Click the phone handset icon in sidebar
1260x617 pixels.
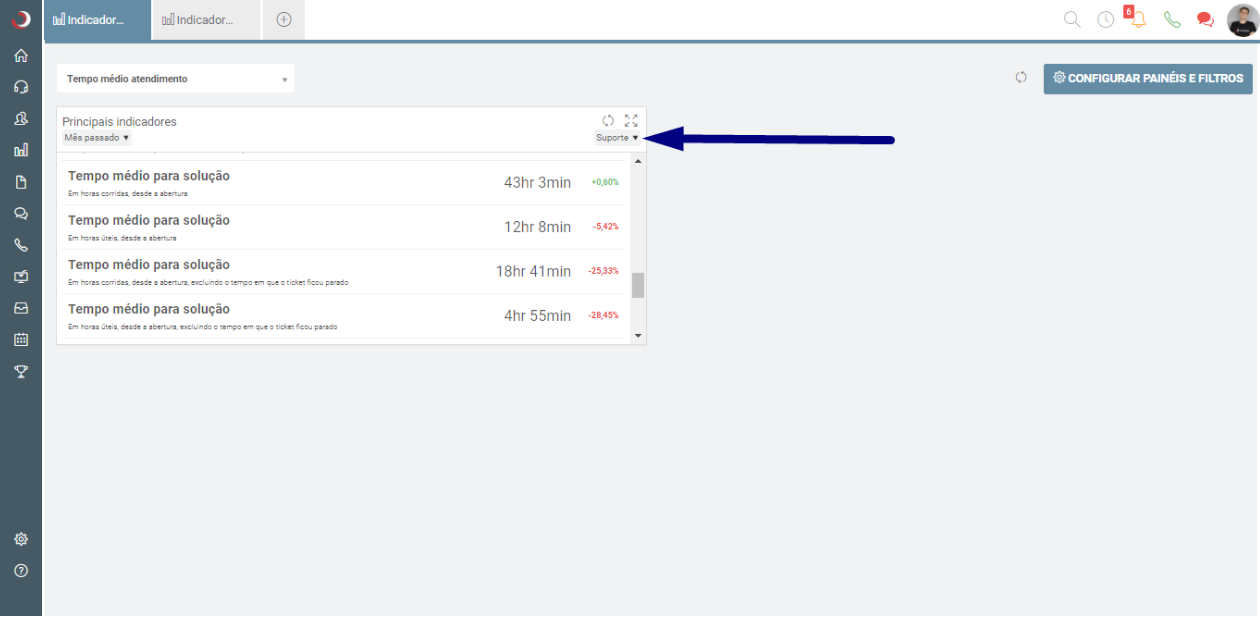coord(21,245)
